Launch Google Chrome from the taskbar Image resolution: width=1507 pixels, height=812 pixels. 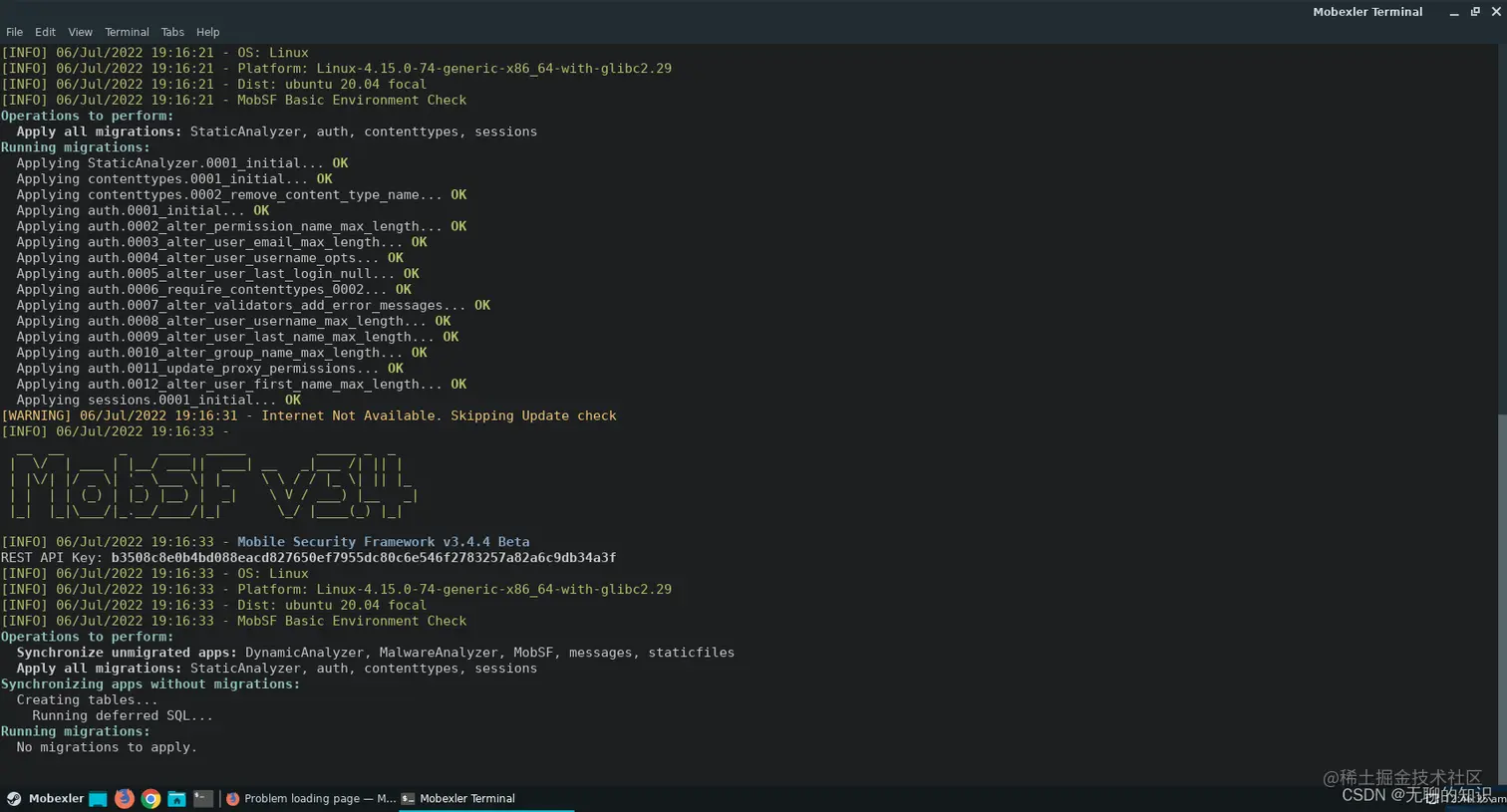pyautogui.click(x=151, y=798)
